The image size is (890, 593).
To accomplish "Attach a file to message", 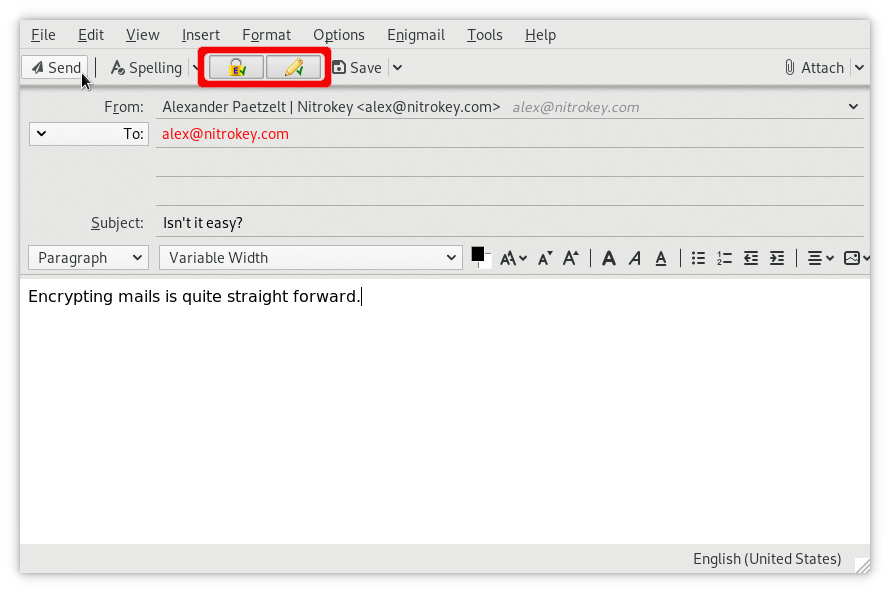I will [x=814, y=68].
